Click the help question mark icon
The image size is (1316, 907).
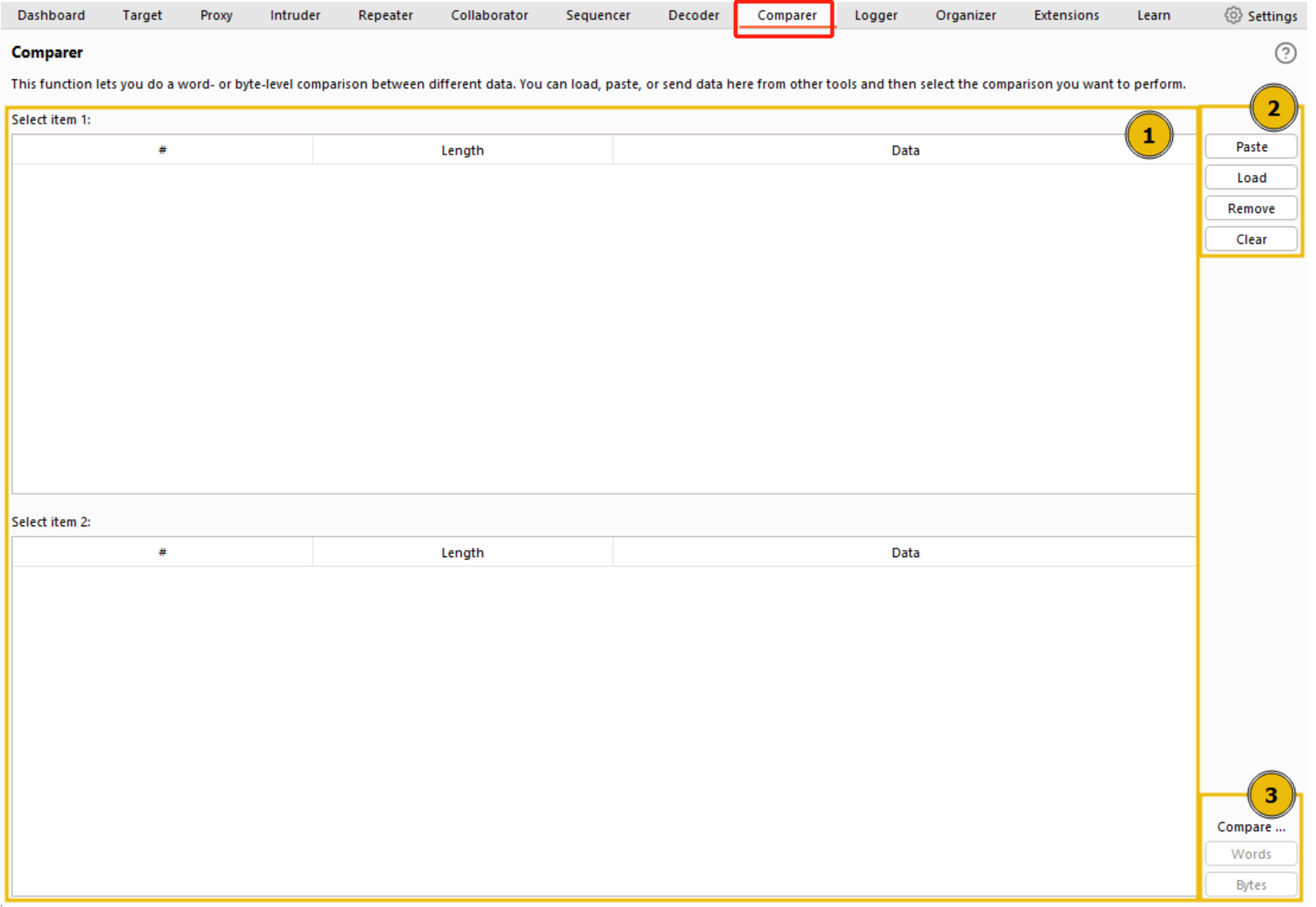1284,53
